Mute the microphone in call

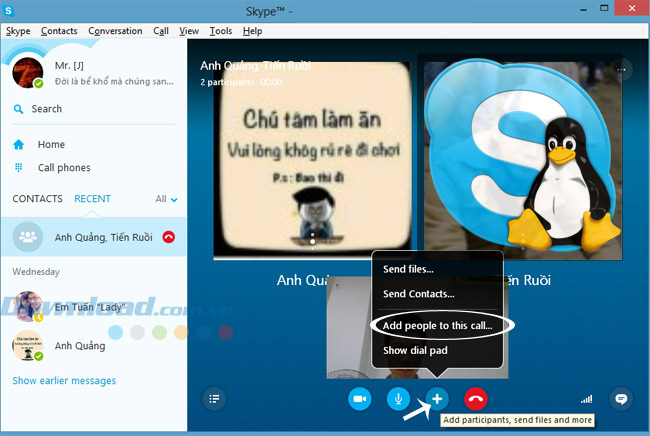click(x=398, y=399)
